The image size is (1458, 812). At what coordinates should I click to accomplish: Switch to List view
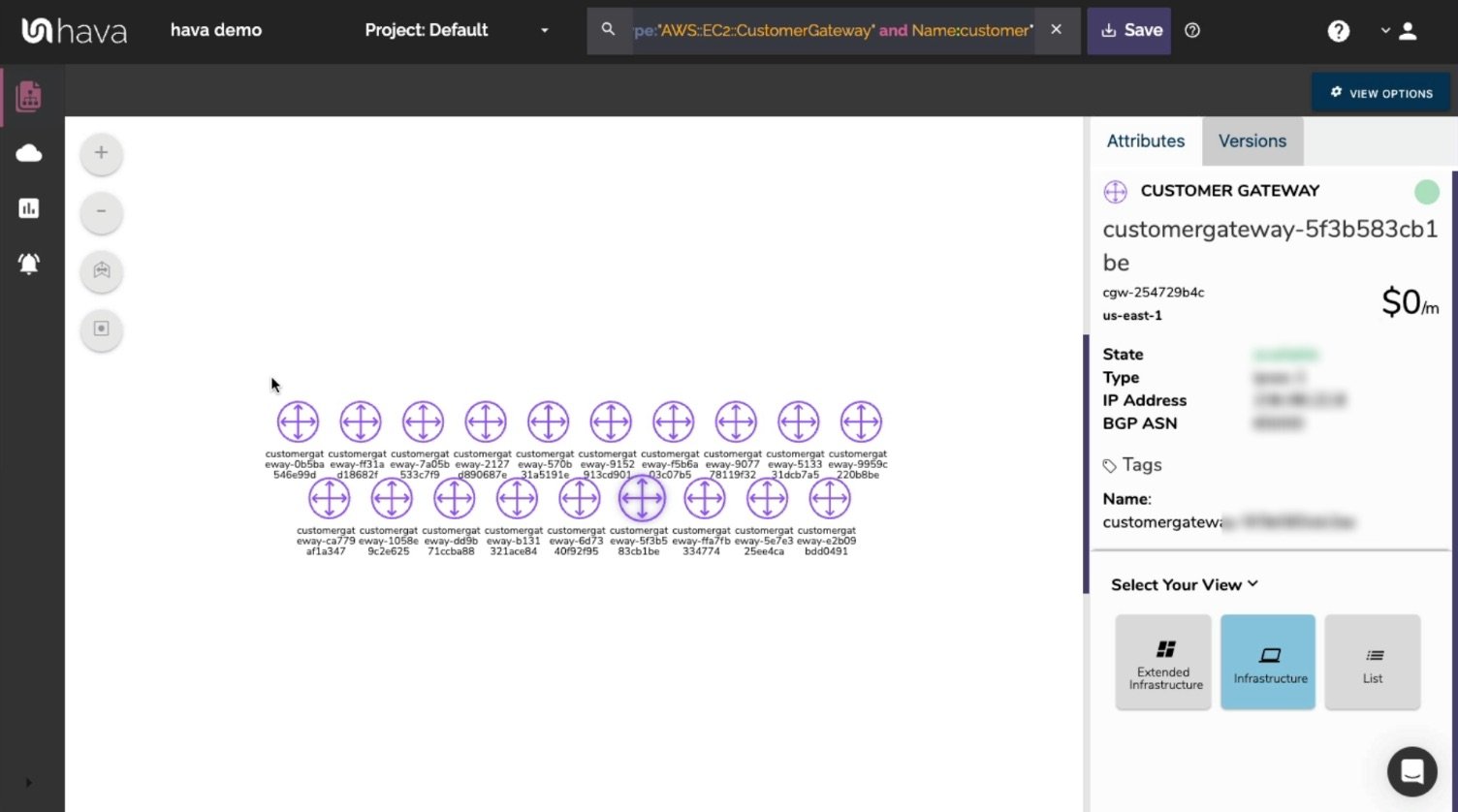pos(1372,663)
